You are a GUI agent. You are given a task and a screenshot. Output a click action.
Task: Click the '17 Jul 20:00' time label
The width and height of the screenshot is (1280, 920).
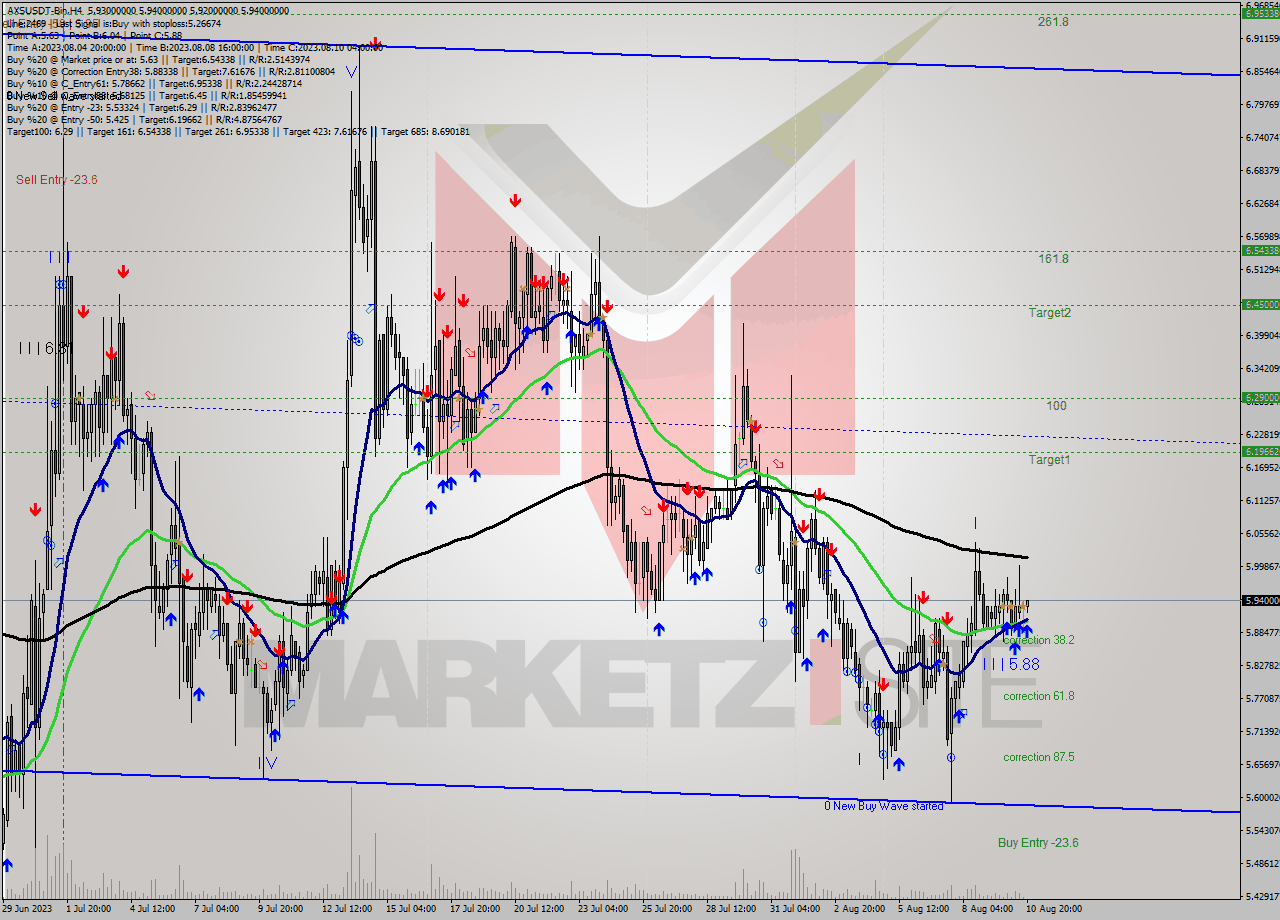point(475,909)
